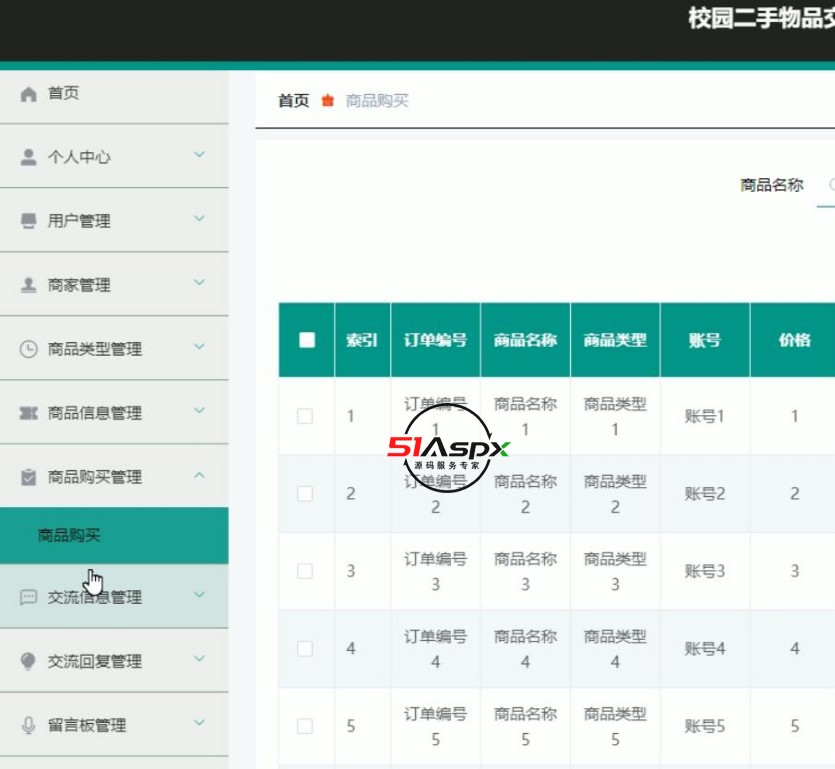This screenshot has width=835, height=769.
Task: Enable the checkbox on row index 5
Action: [x=305, y=726]
